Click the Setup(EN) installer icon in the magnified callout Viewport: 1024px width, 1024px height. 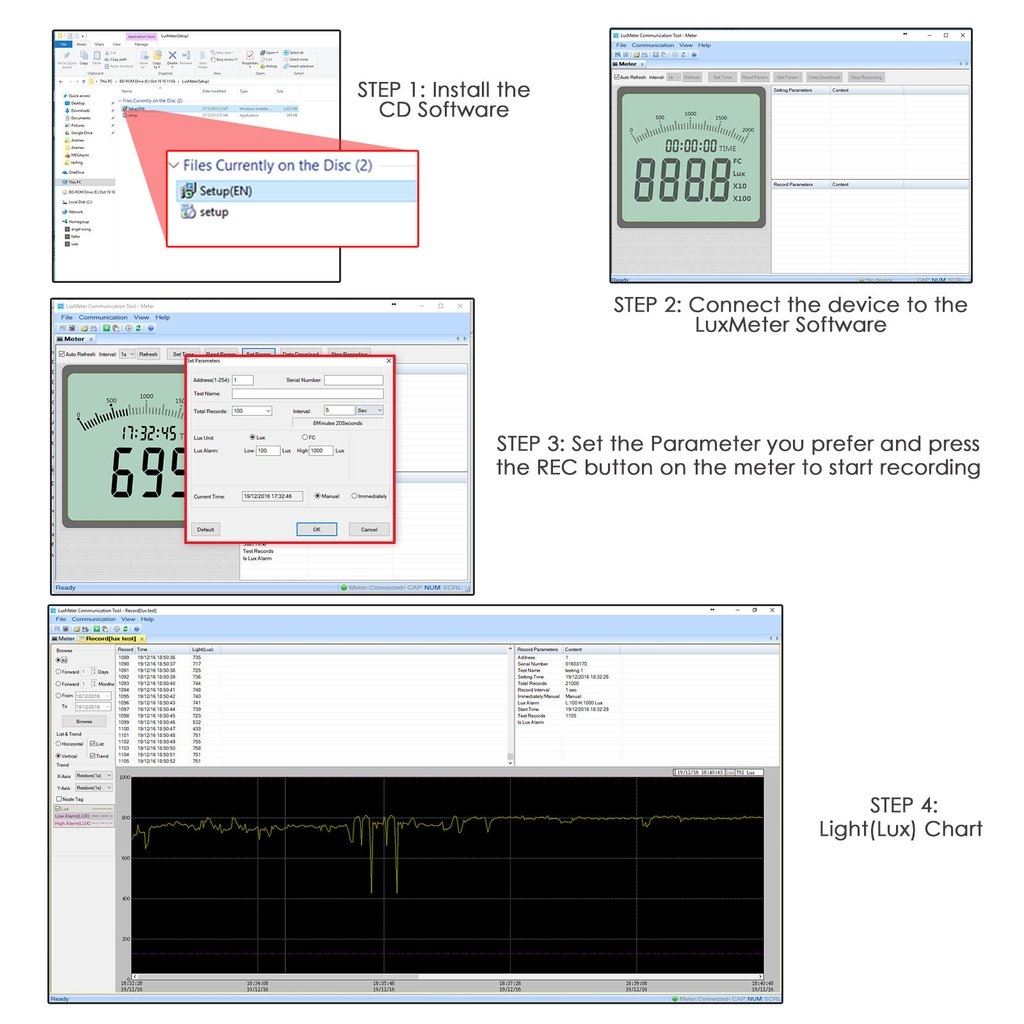pyautogui.click(x=188, y=191)
